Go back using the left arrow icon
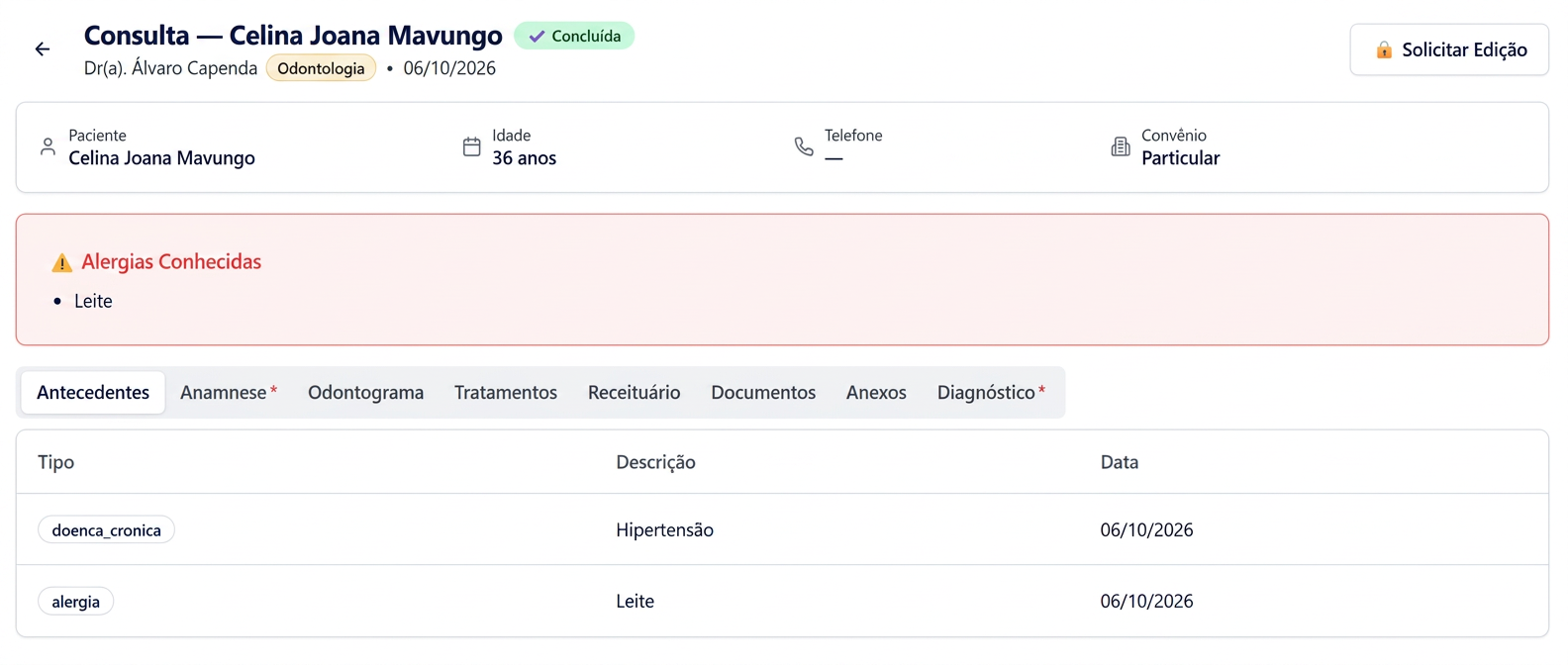The height and width of the screenshot is (665, 1568). (x=43, y=48)
